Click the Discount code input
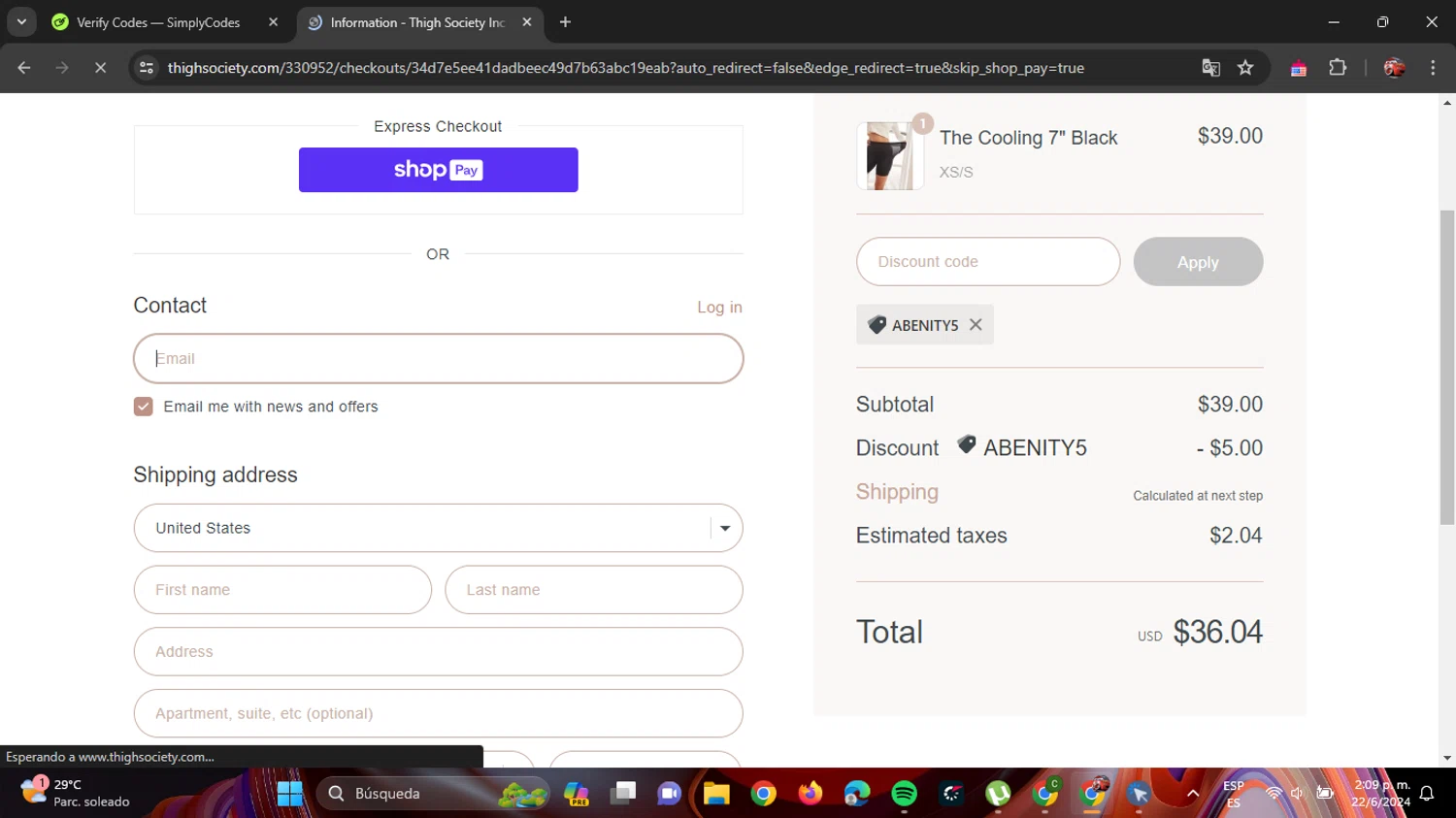The image size is (1456, 818). (x=988, y=262)
